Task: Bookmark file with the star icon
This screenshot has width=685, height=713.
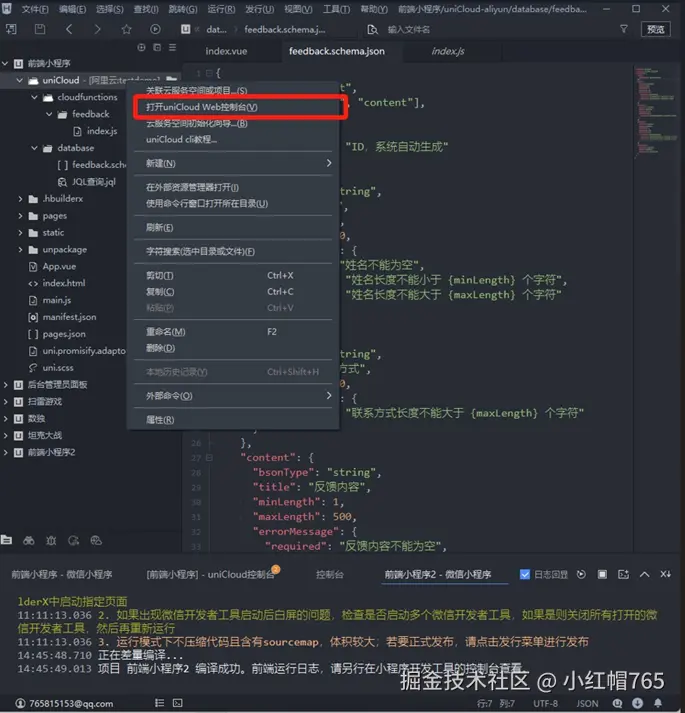Action: [126, 29]
